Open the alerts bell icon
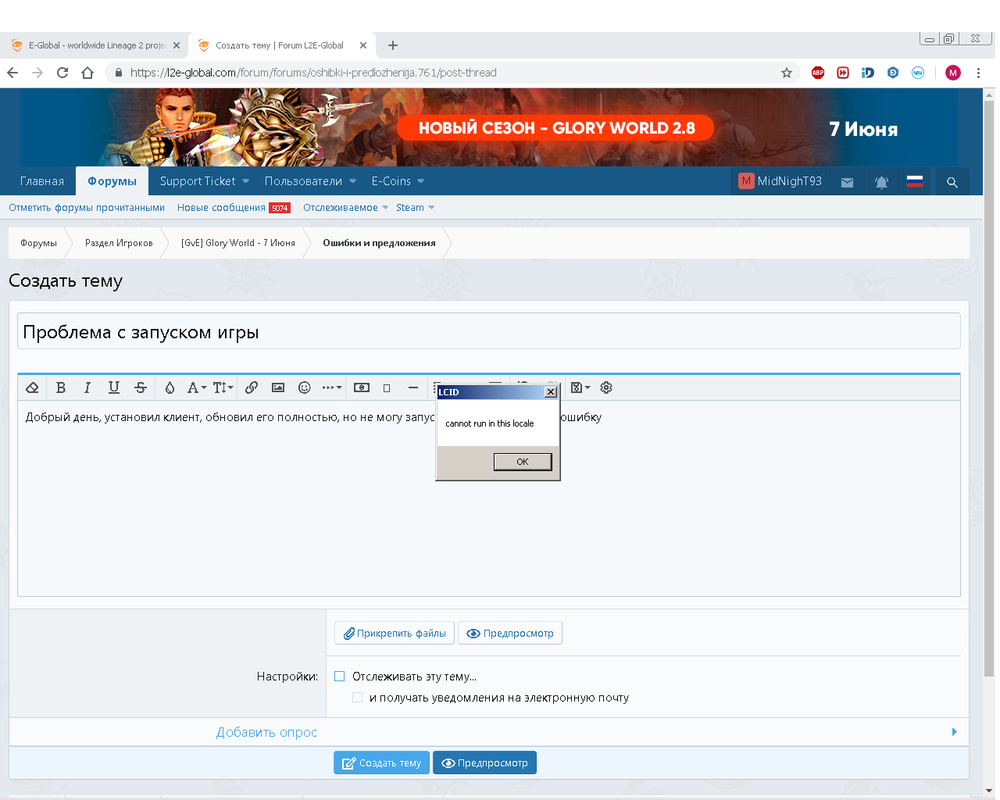 (881, 182)
